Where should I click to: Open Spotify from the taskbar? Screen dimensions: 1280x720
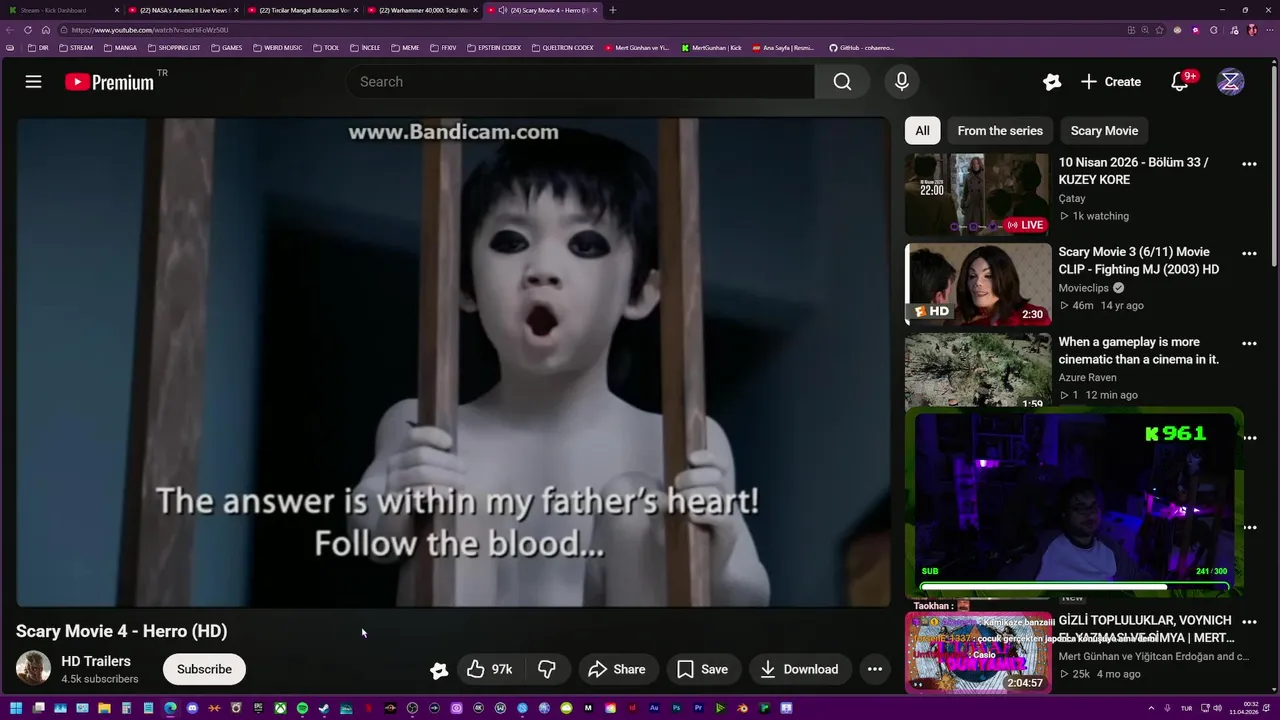pos(302,708)
